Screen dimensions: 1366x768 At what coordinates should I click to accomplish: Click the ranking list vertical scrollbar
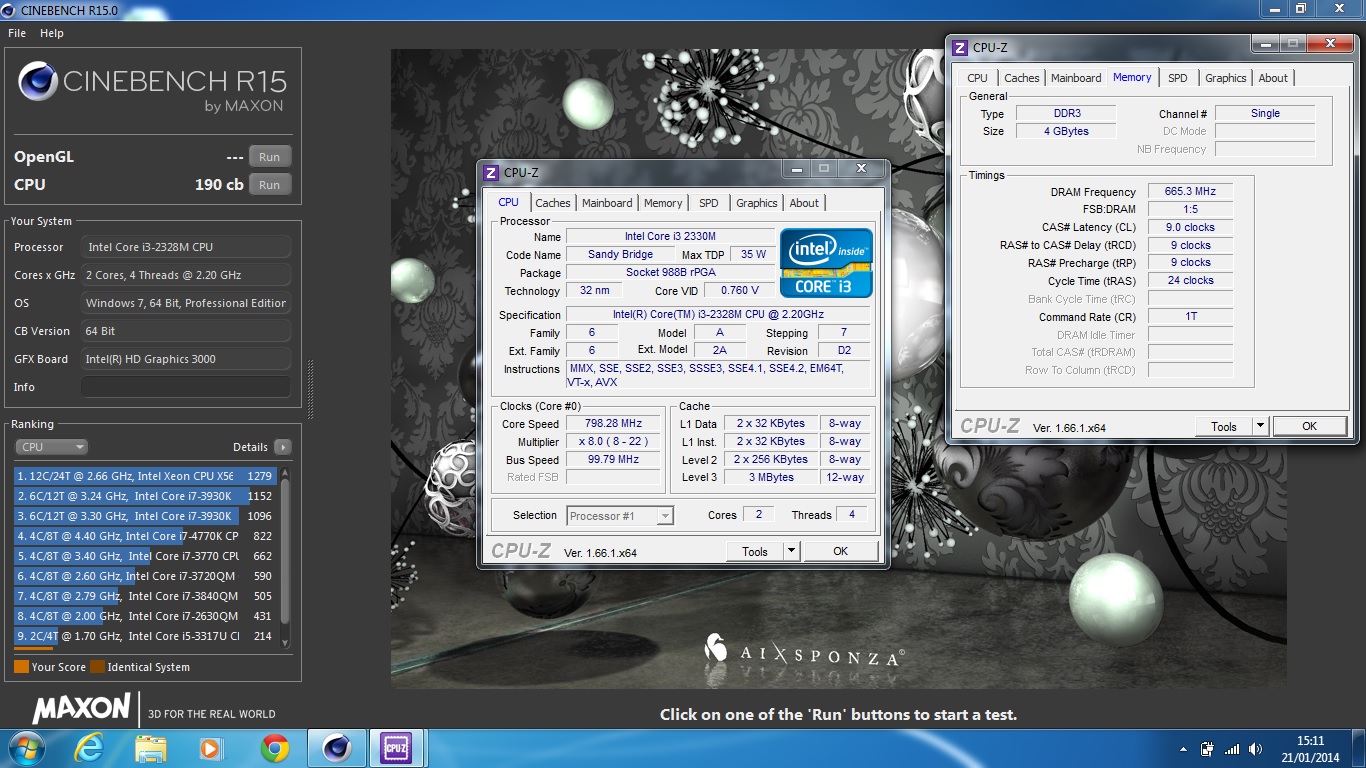pos(285,557)
